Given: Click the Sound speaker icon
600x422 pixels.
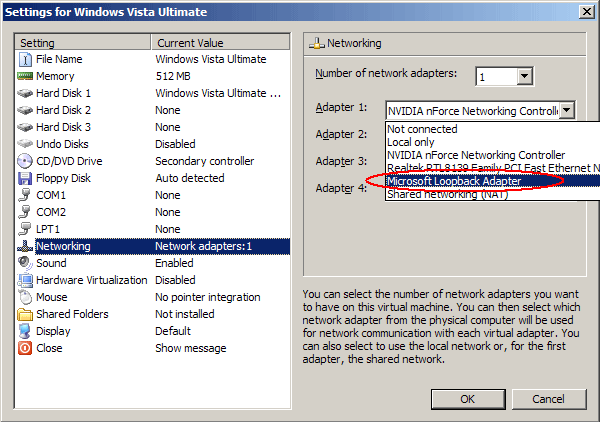Looking at the screenshot, I should click(x=25, y=263).
